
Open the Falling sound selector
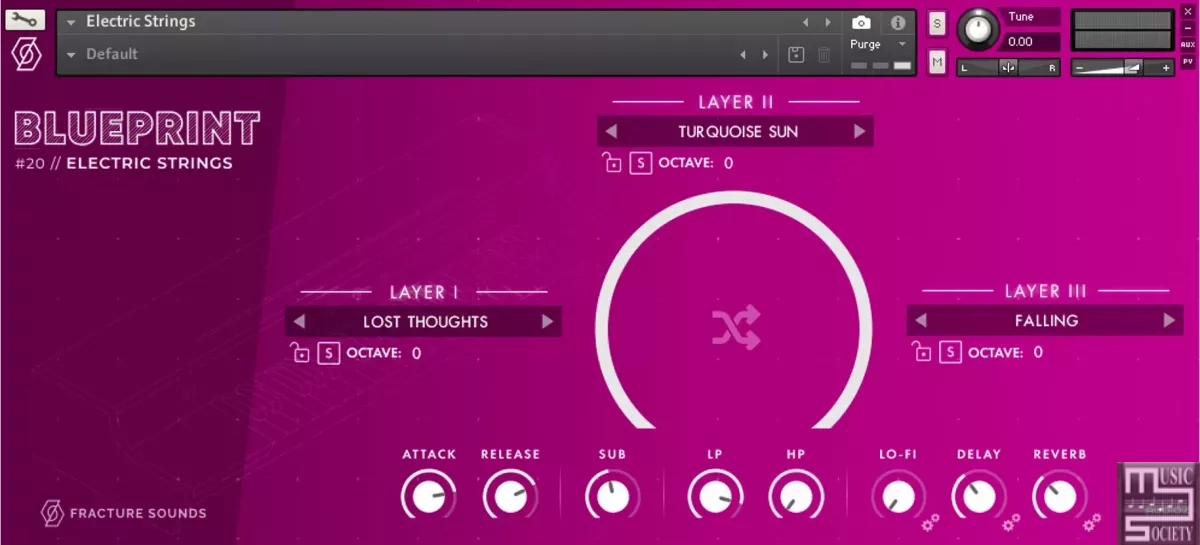coord(1046,321)
